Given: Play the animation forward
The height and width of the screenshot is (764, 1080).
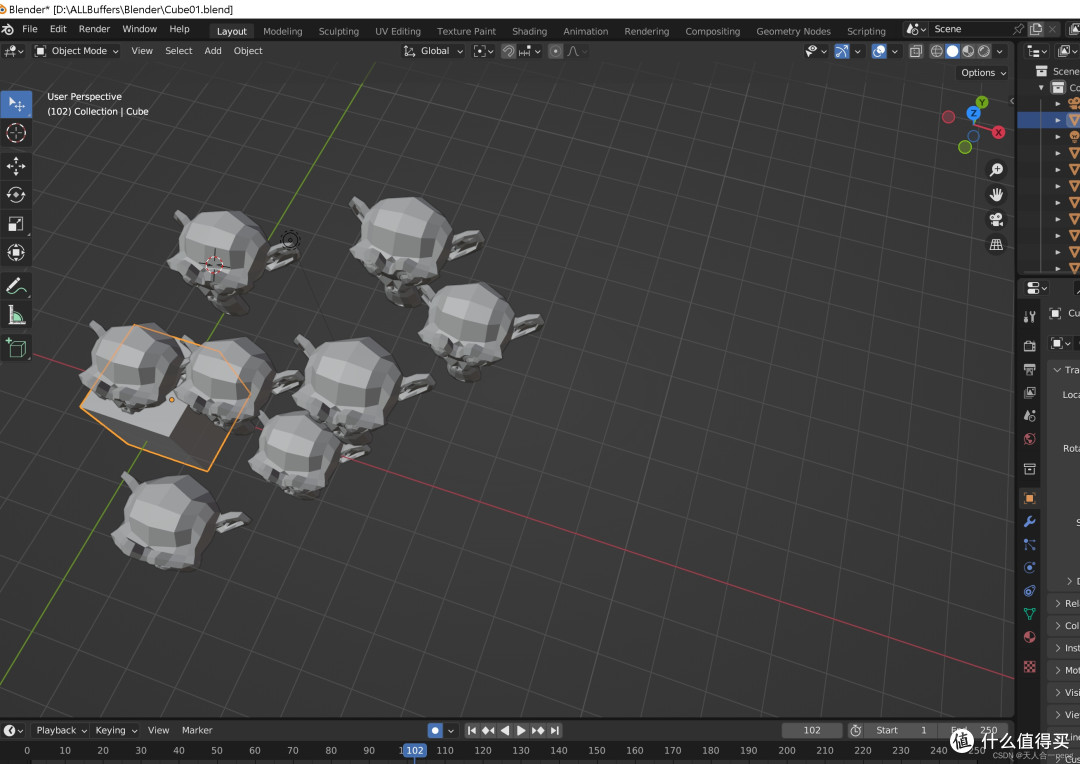Looking at the screenshot, I should pos(521,730).
